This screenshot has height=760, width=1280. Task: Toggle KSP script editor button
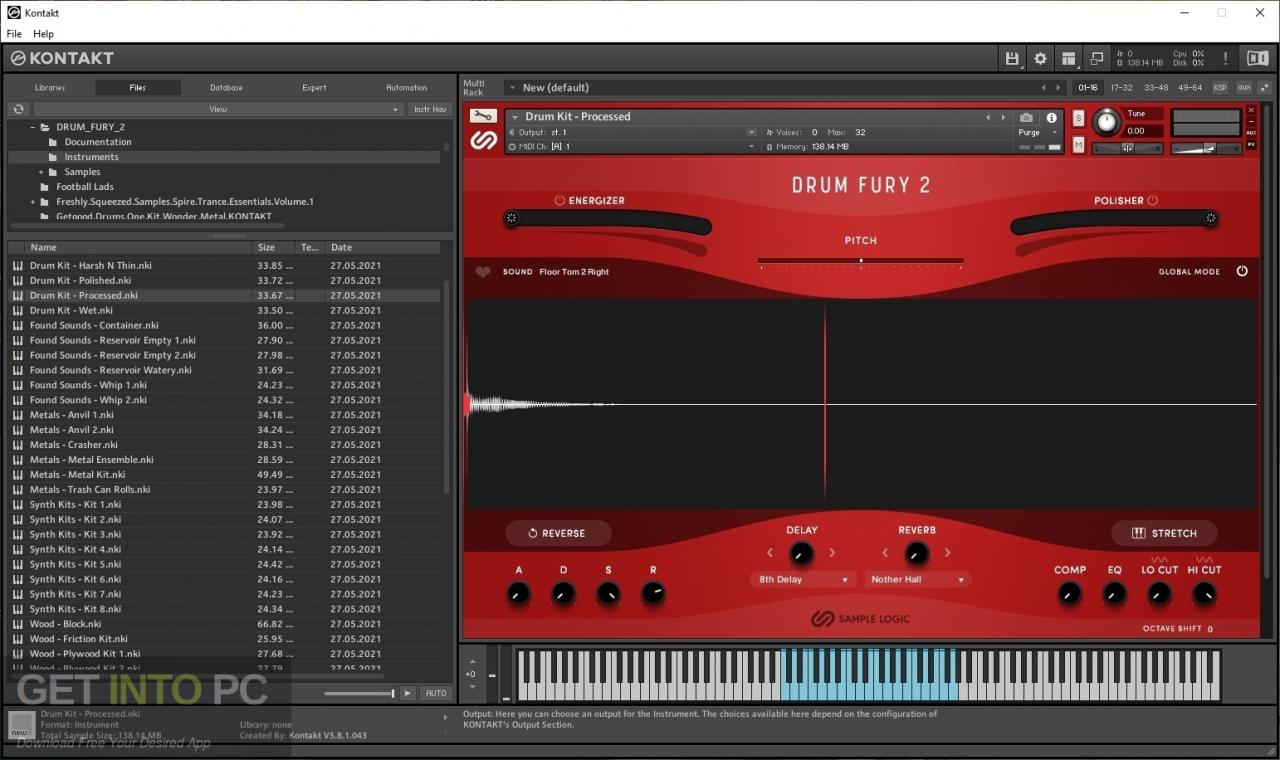click(1220, 88)
